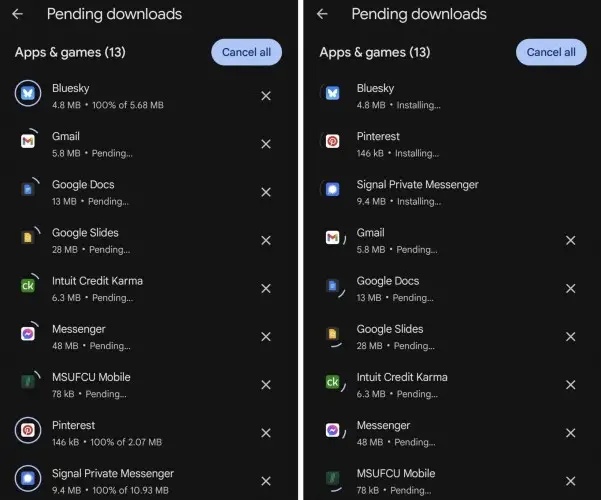
Task: Cancel Google Docs download in right screenshot
Action: click(570, 288)
